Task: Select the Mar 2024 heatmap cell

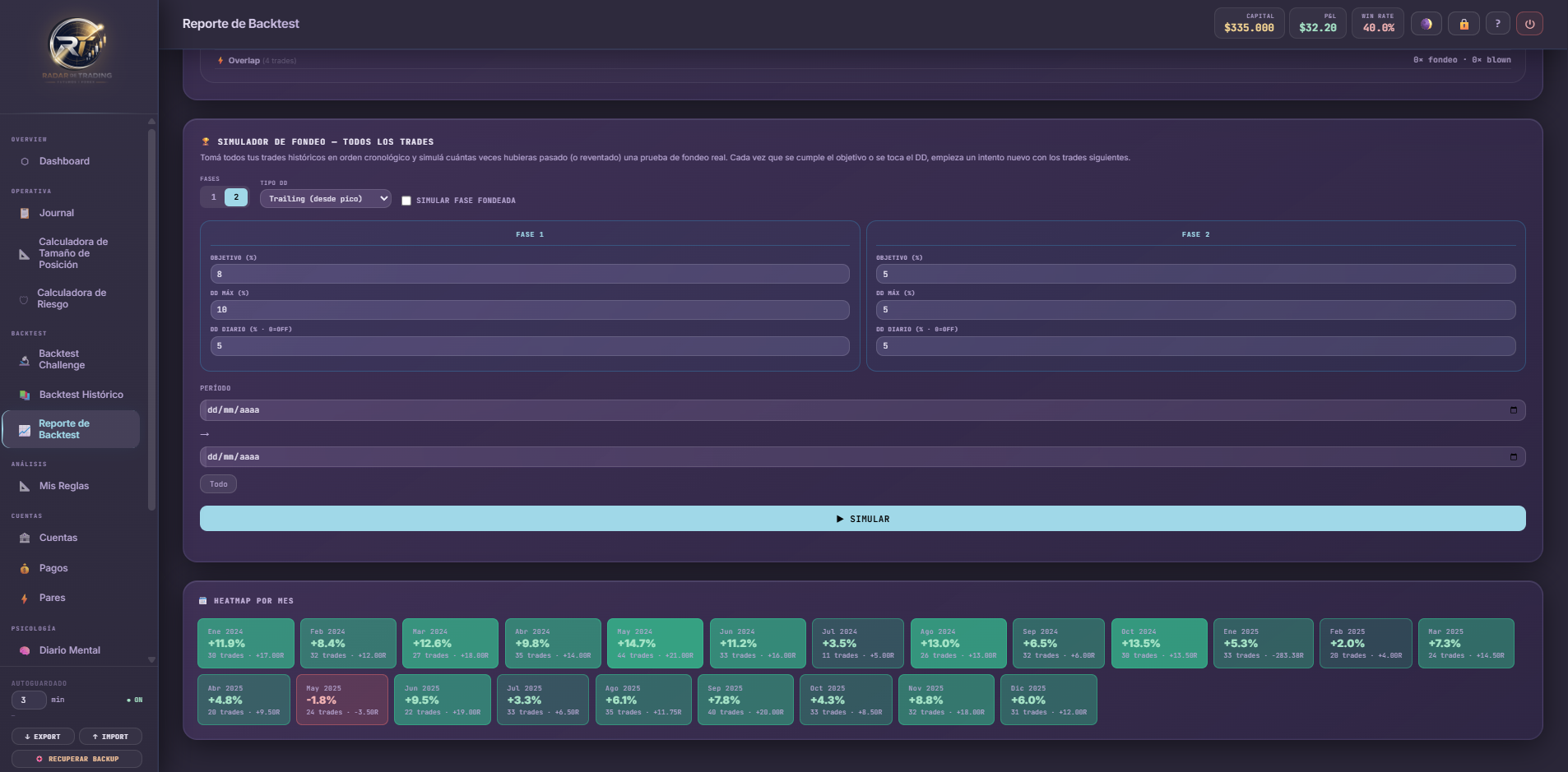Action: click(x=451, y=643)
